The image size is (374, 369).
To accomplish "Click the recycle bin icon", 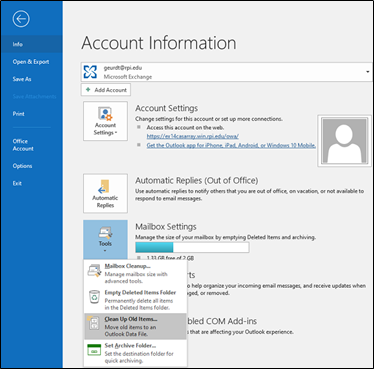I will [x=94, y=297].
